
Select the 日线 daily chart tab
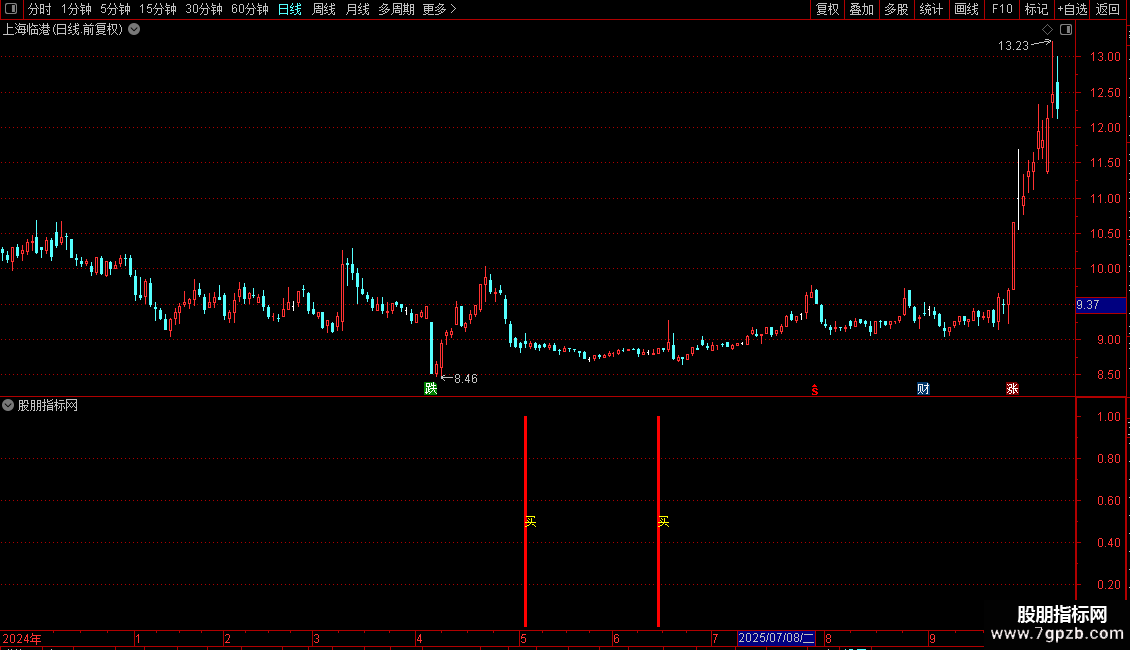[290, 9]
